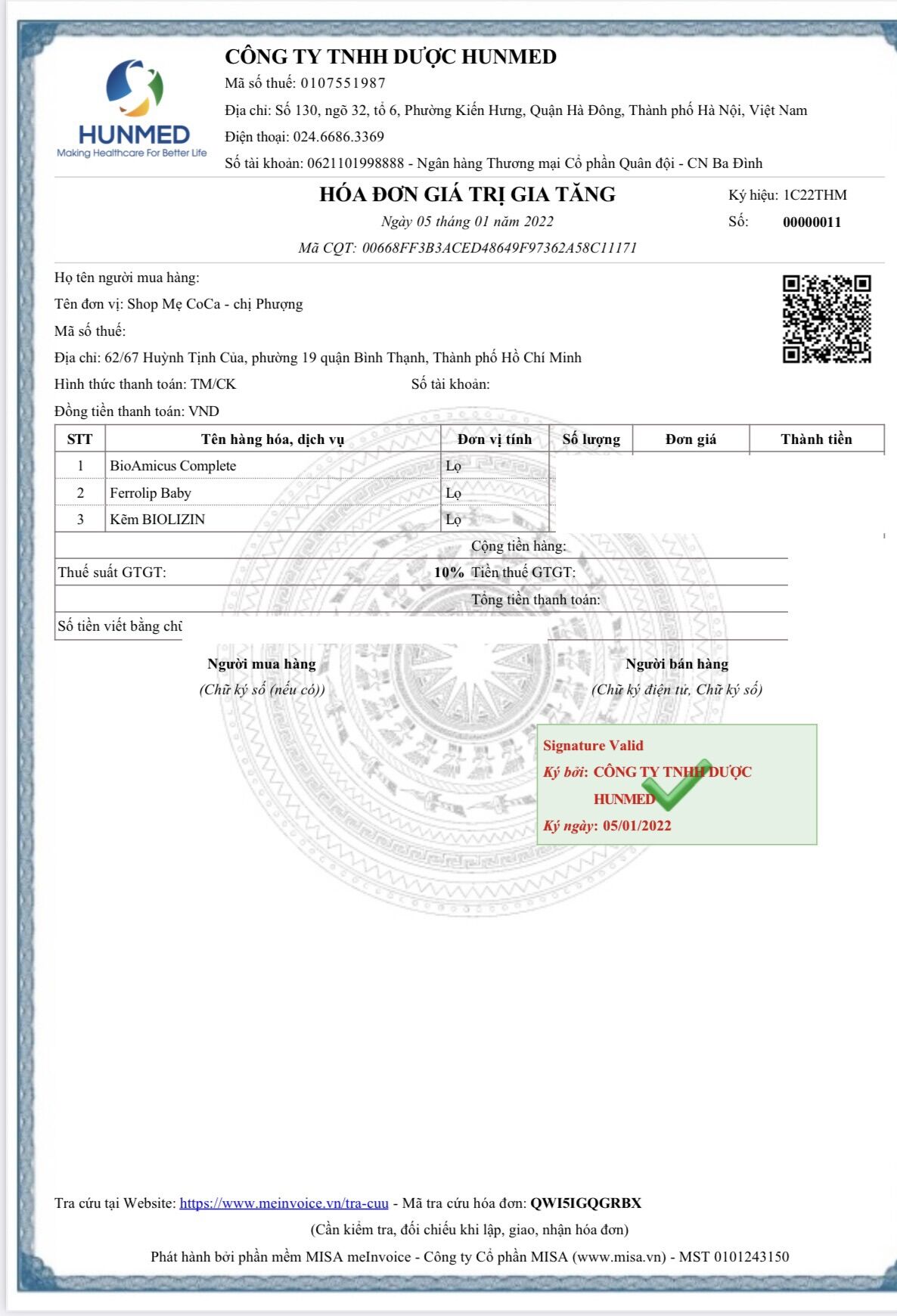Click 'CÔNG TY TNHH DƯỢC HUNMED' header

tap(390, 57)
